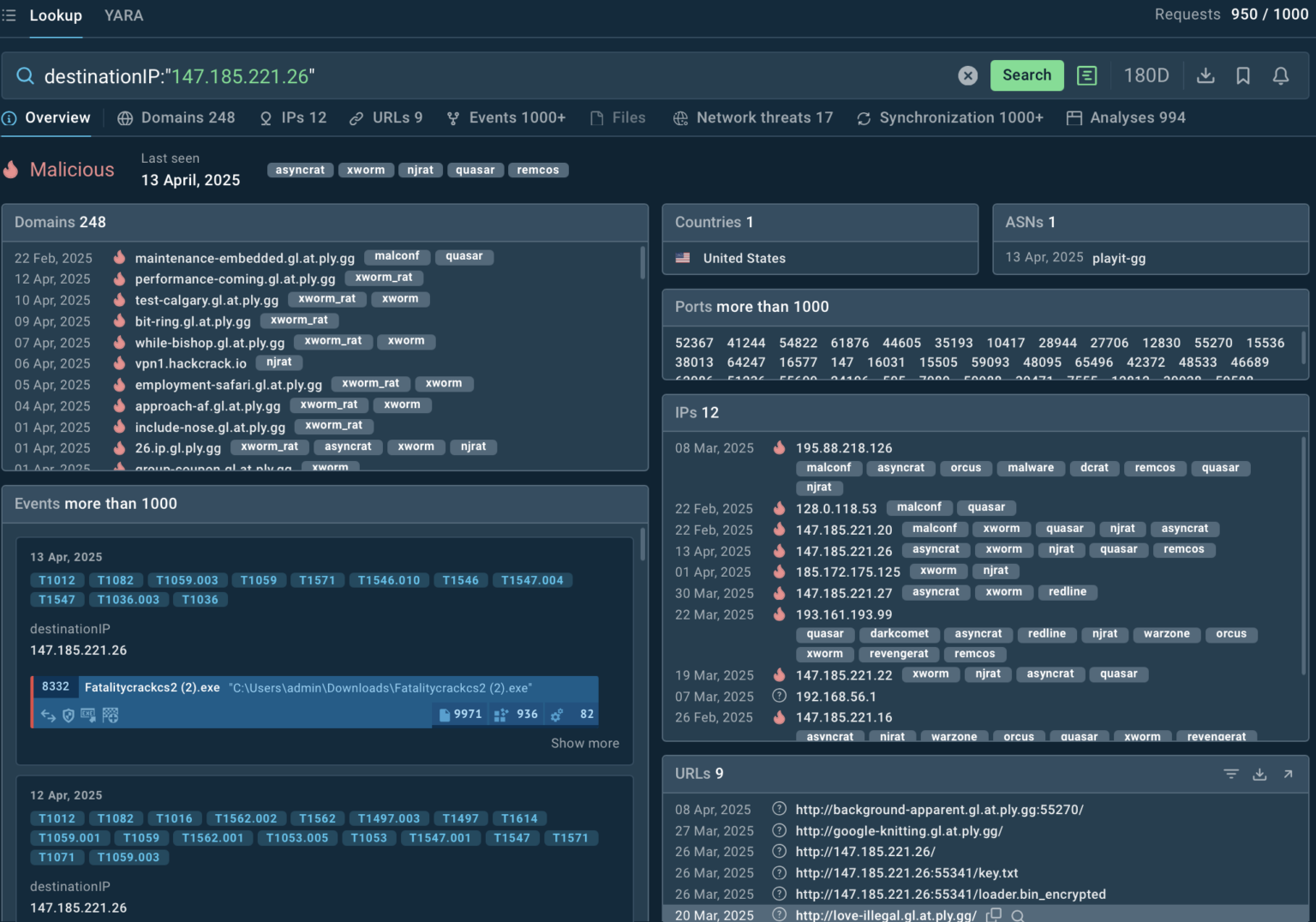This screenshot has height=922, width=1316.
Task: Open the Network threats 17 tab
Action: click(x=753, y=118)
